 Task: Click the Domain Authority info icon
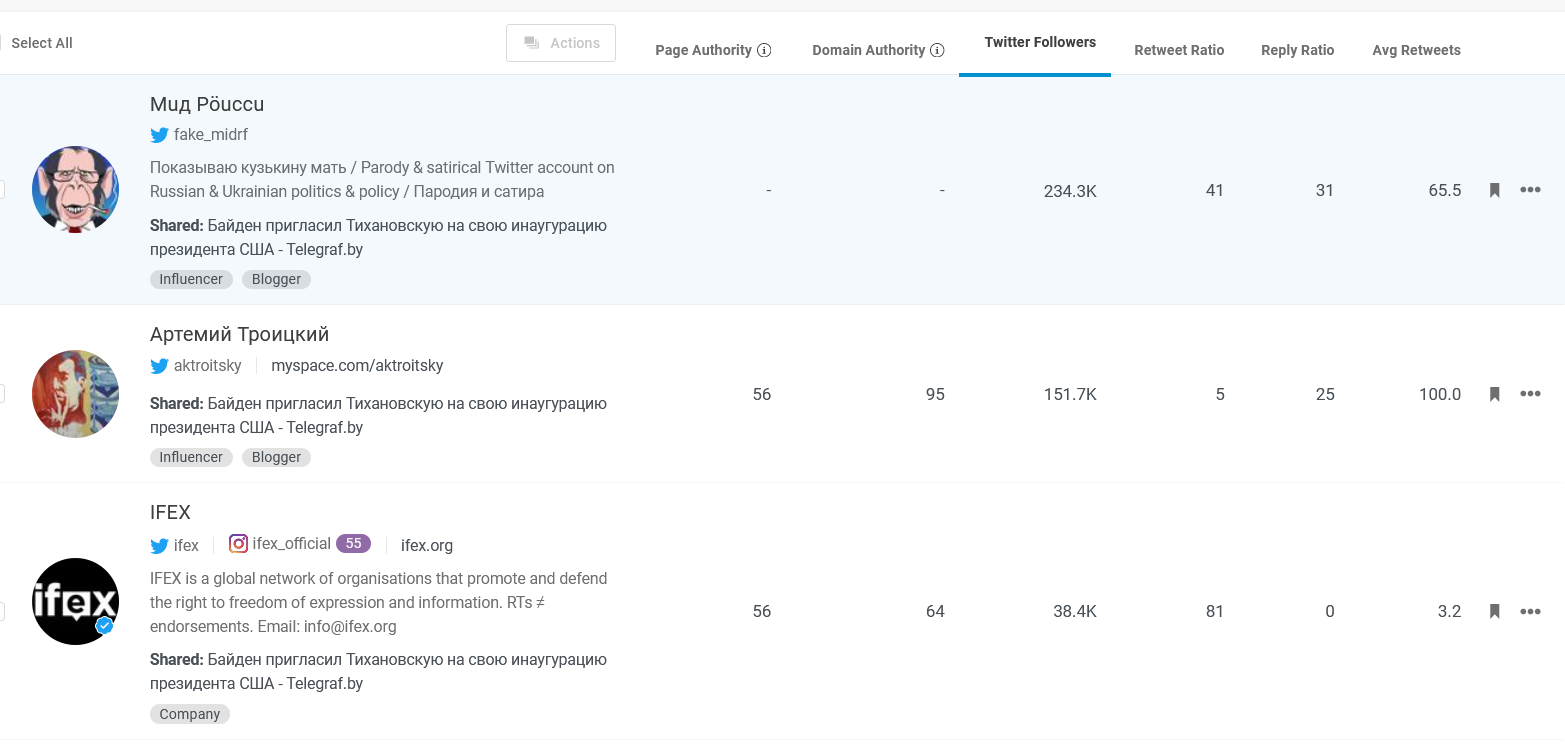pos(937,50)
